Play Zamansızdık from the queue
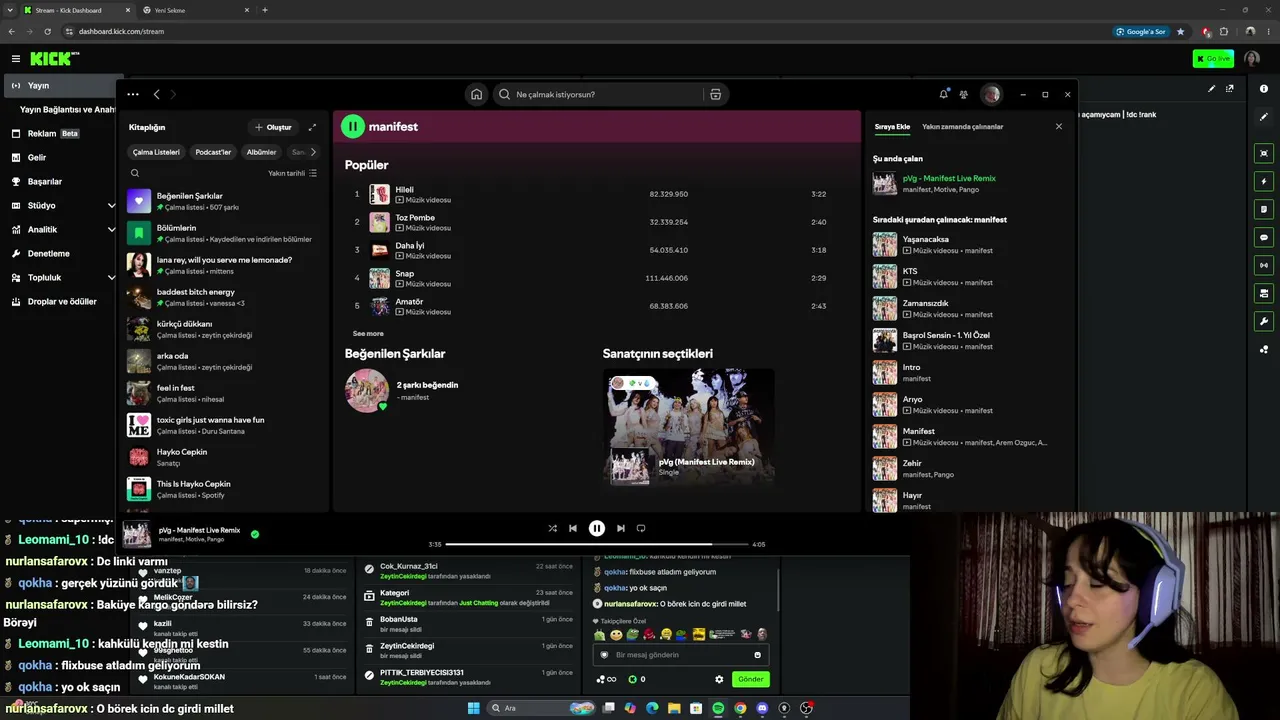 tap(967, 309)
